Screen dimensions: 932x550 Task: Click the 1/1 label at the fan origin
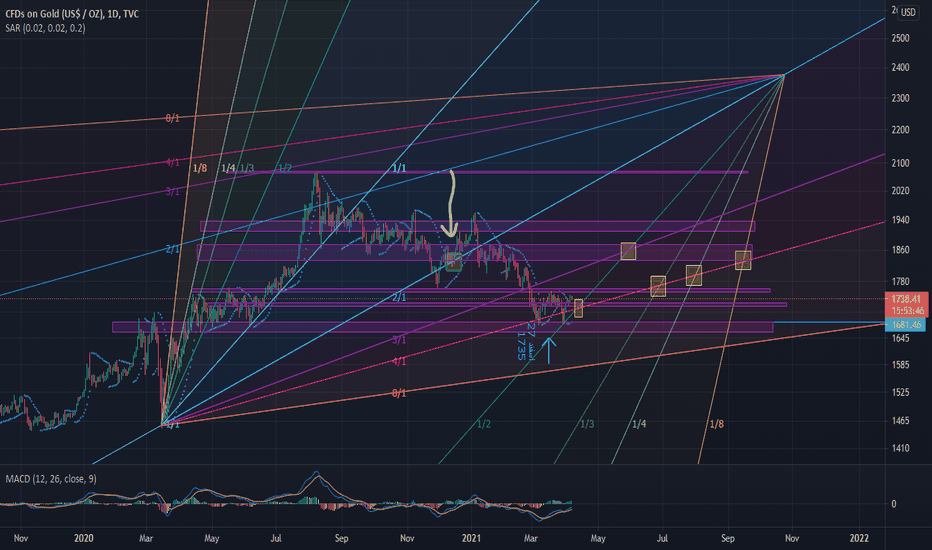pos(172,425)
